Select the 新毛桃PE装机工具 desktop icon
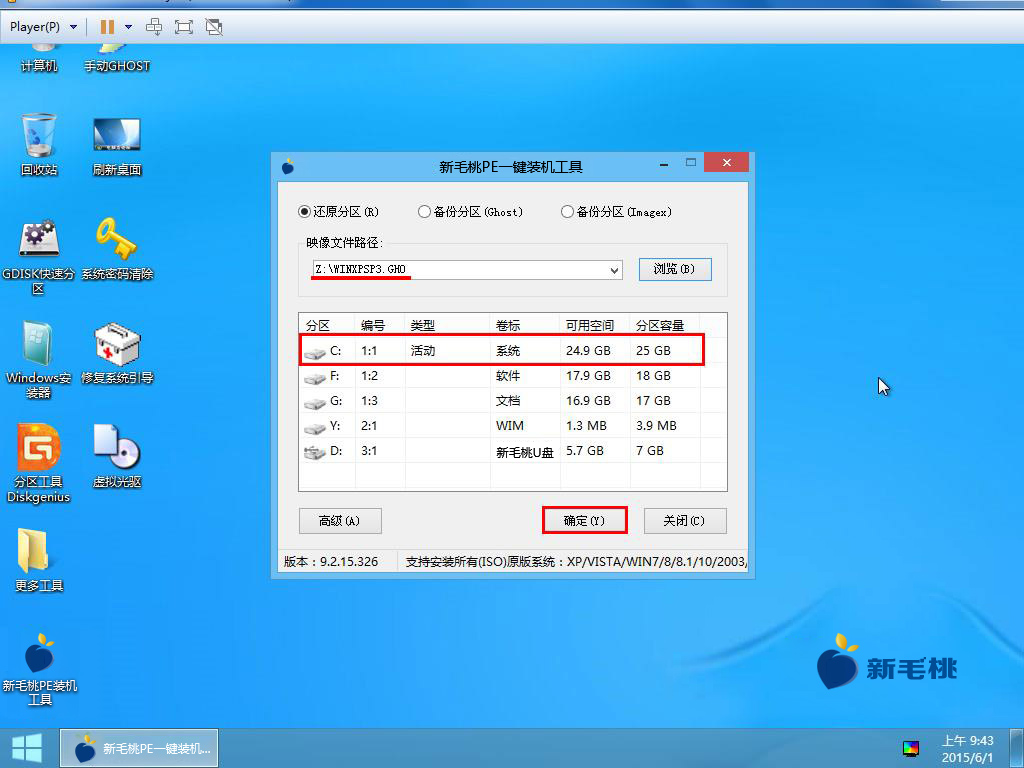Image resolution: width=1024 pixels, height=768 pixels. [x=39, y=669]
